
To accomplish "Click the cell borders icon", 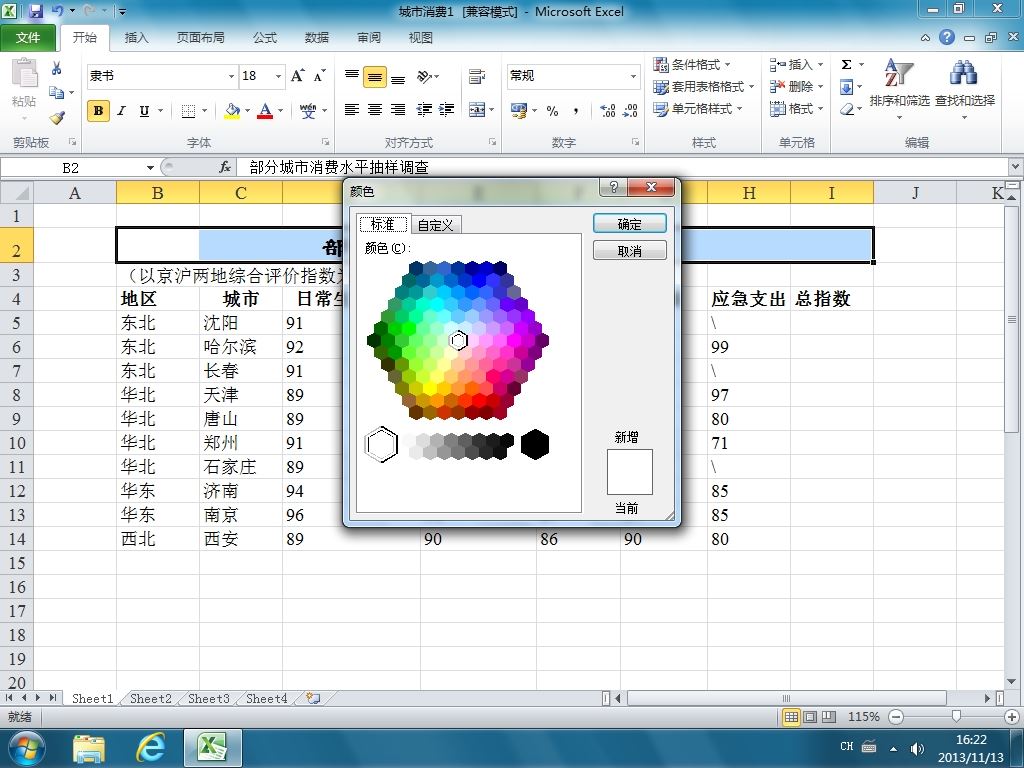I will click(x=188, y=111).
